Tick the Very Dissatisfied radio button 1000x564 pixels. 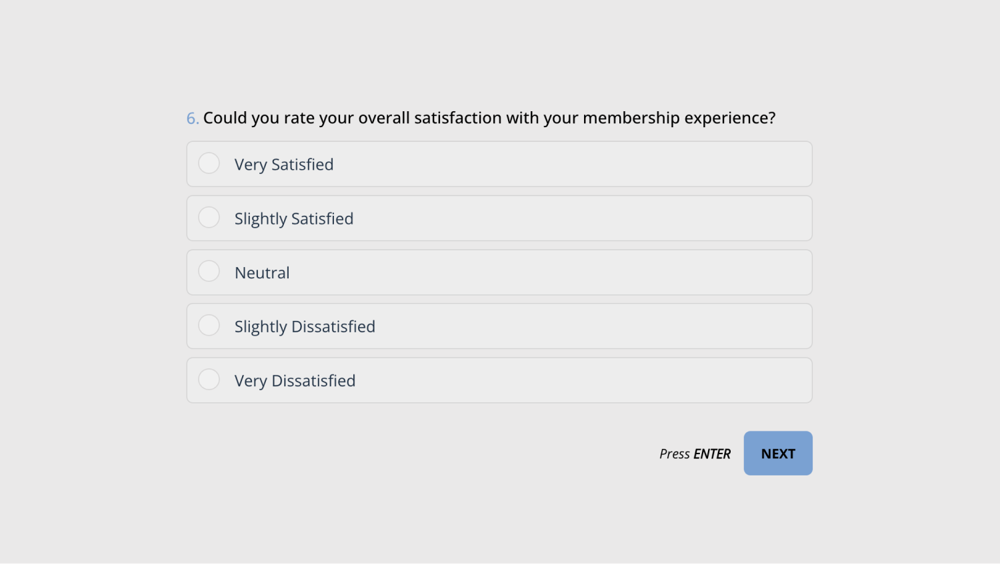pyautogui.click(x=209, y=379)
